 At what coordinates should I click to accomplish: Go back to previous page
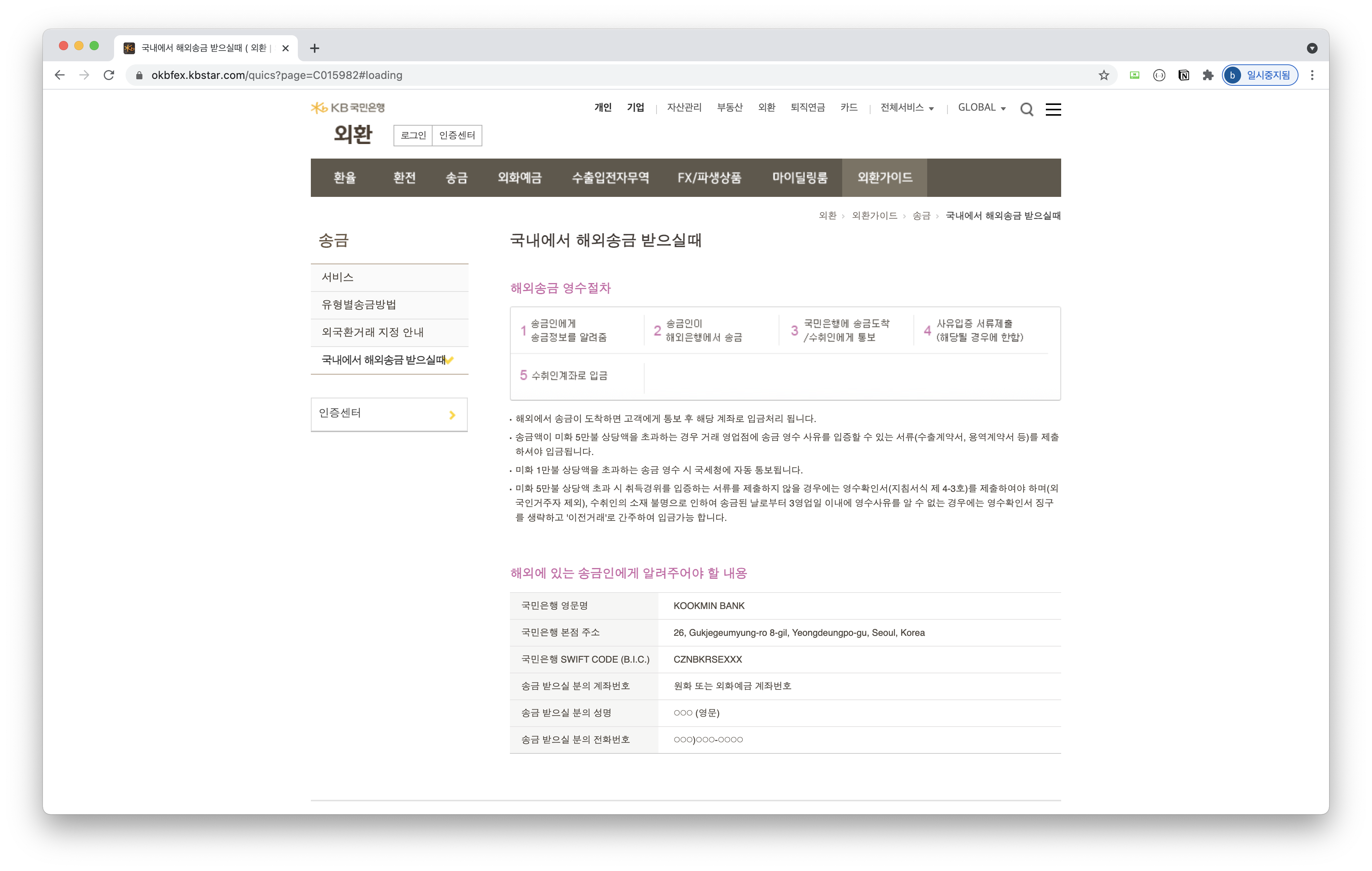point(60,75)
